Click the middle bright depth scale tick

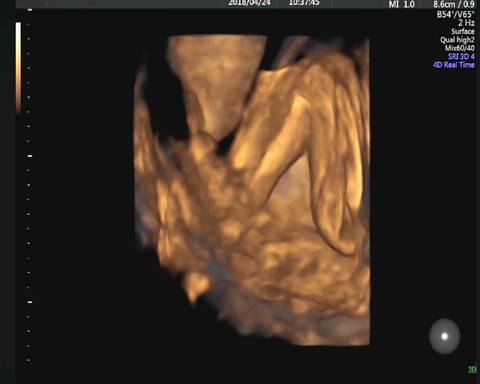(30, 156)
